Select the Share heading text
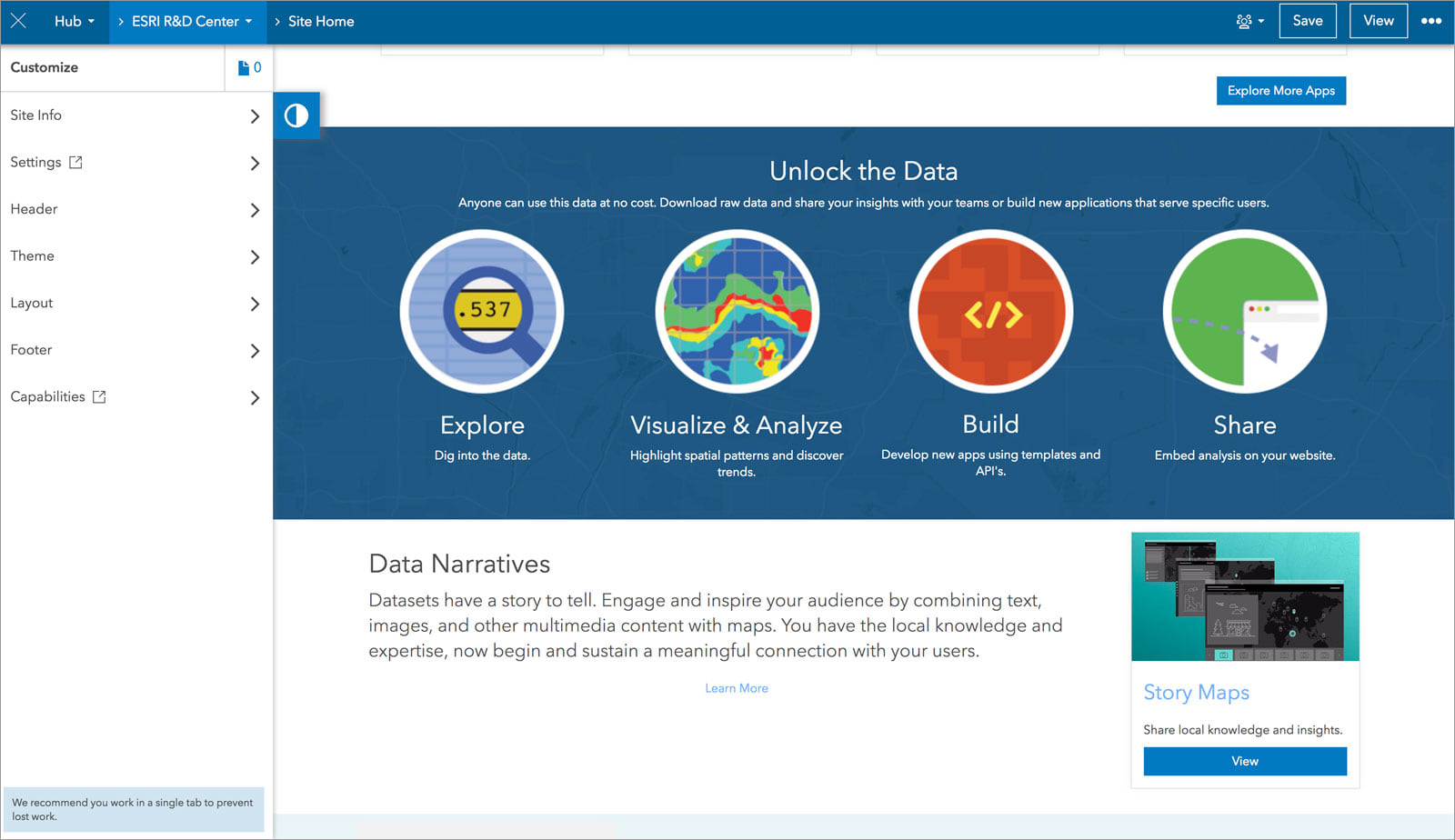This screenshot has height=840, width=1455. coord(1245,425)
